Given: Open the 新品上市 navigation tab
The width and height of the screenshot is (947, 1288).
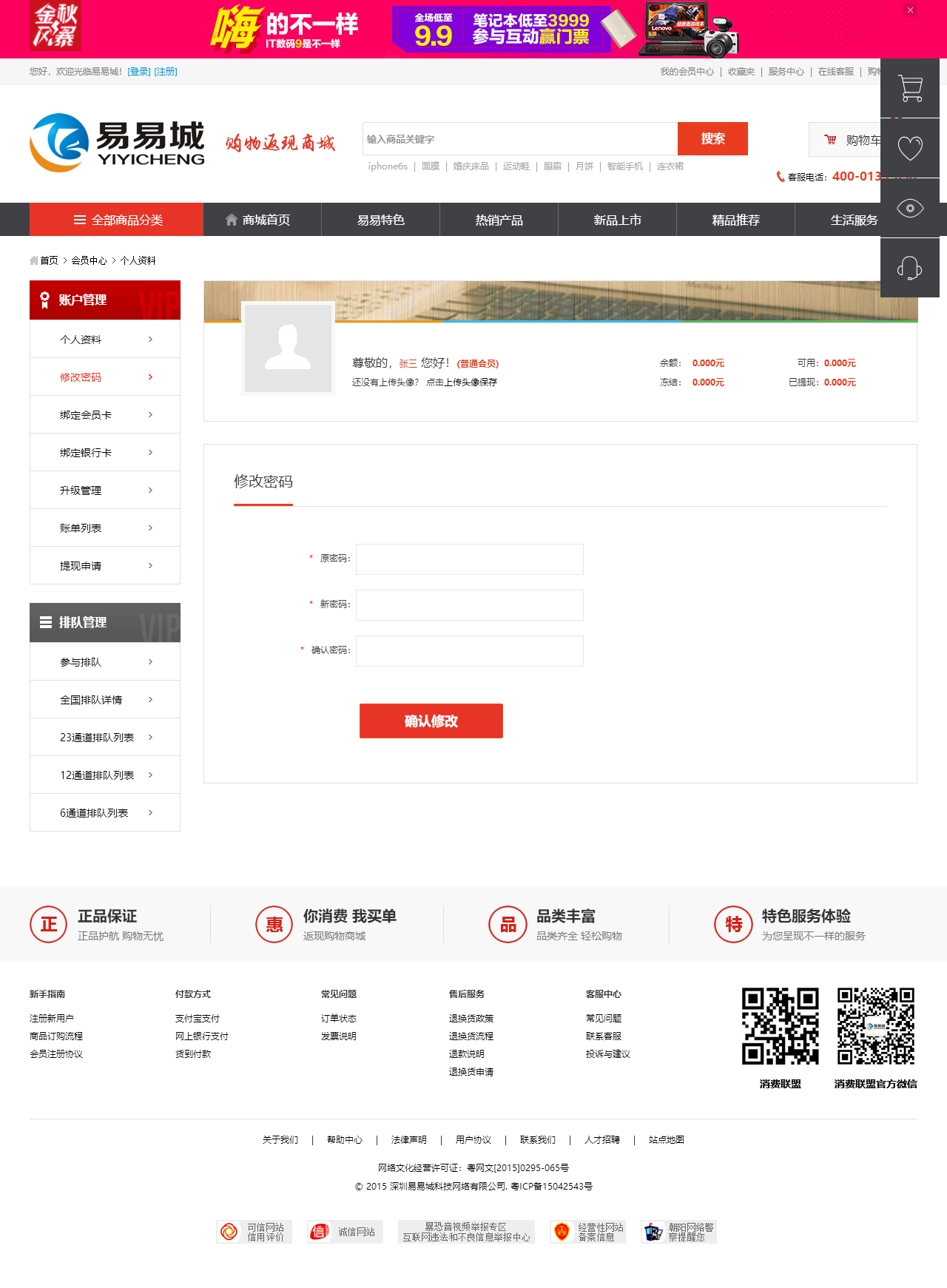Looking at the screenshot, I should coord(617,220).
